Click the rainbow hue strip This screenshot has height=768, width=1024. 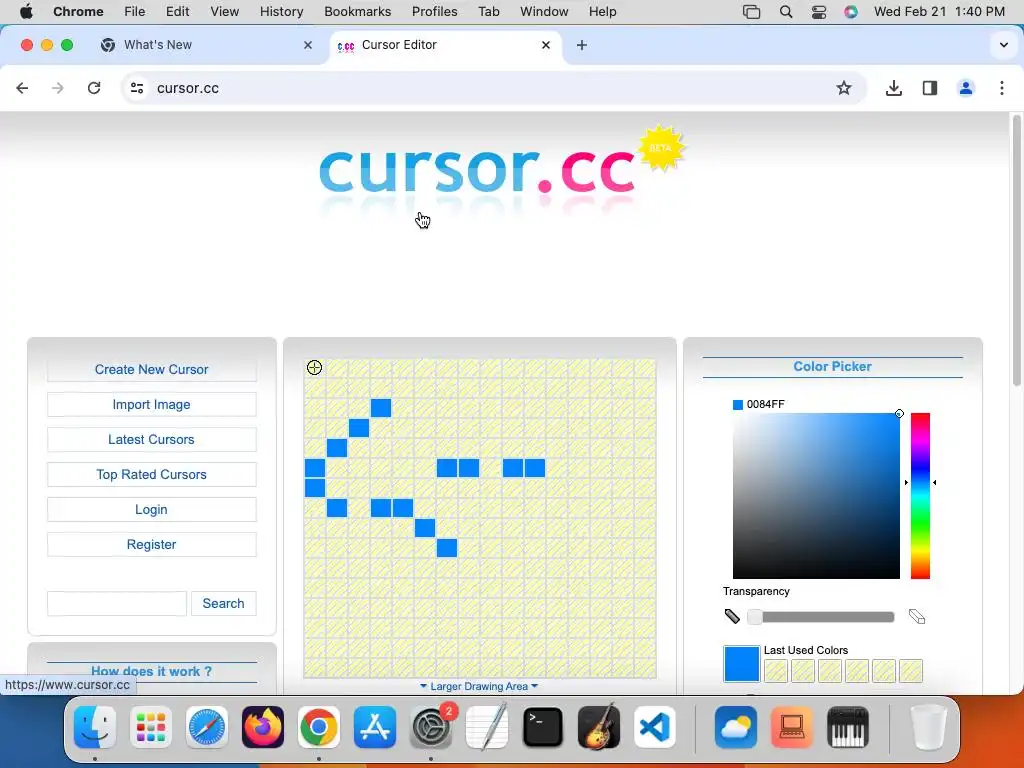coord(920,496)
